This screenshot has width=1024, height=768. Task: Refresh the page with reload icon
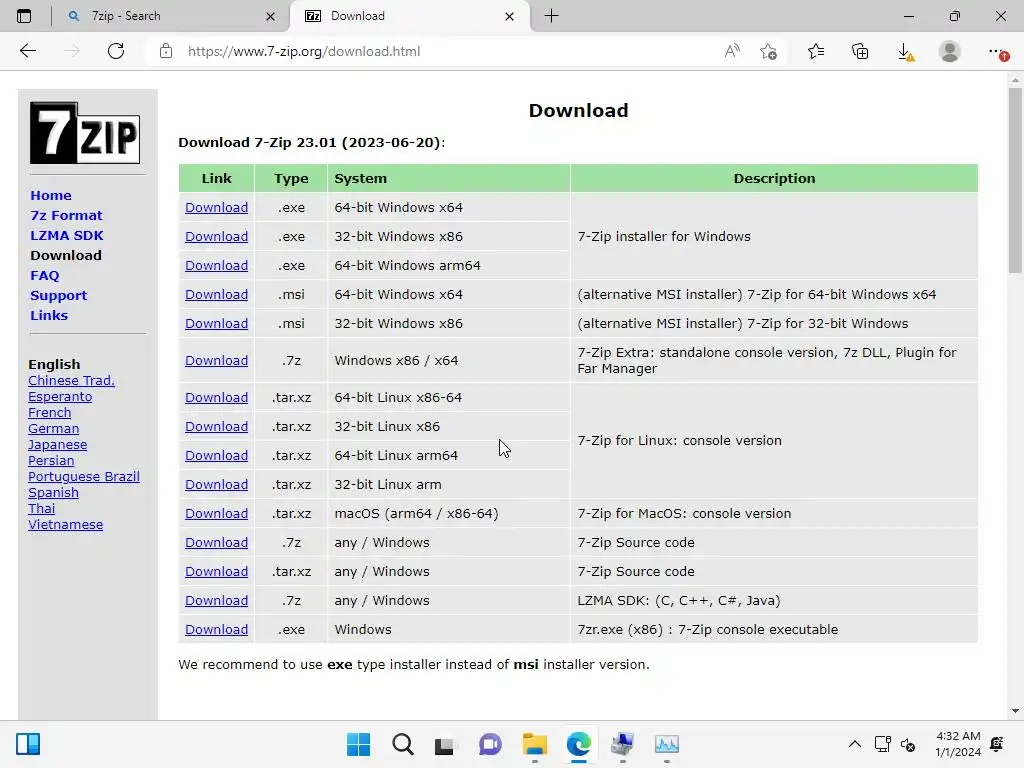click(116, 51)
